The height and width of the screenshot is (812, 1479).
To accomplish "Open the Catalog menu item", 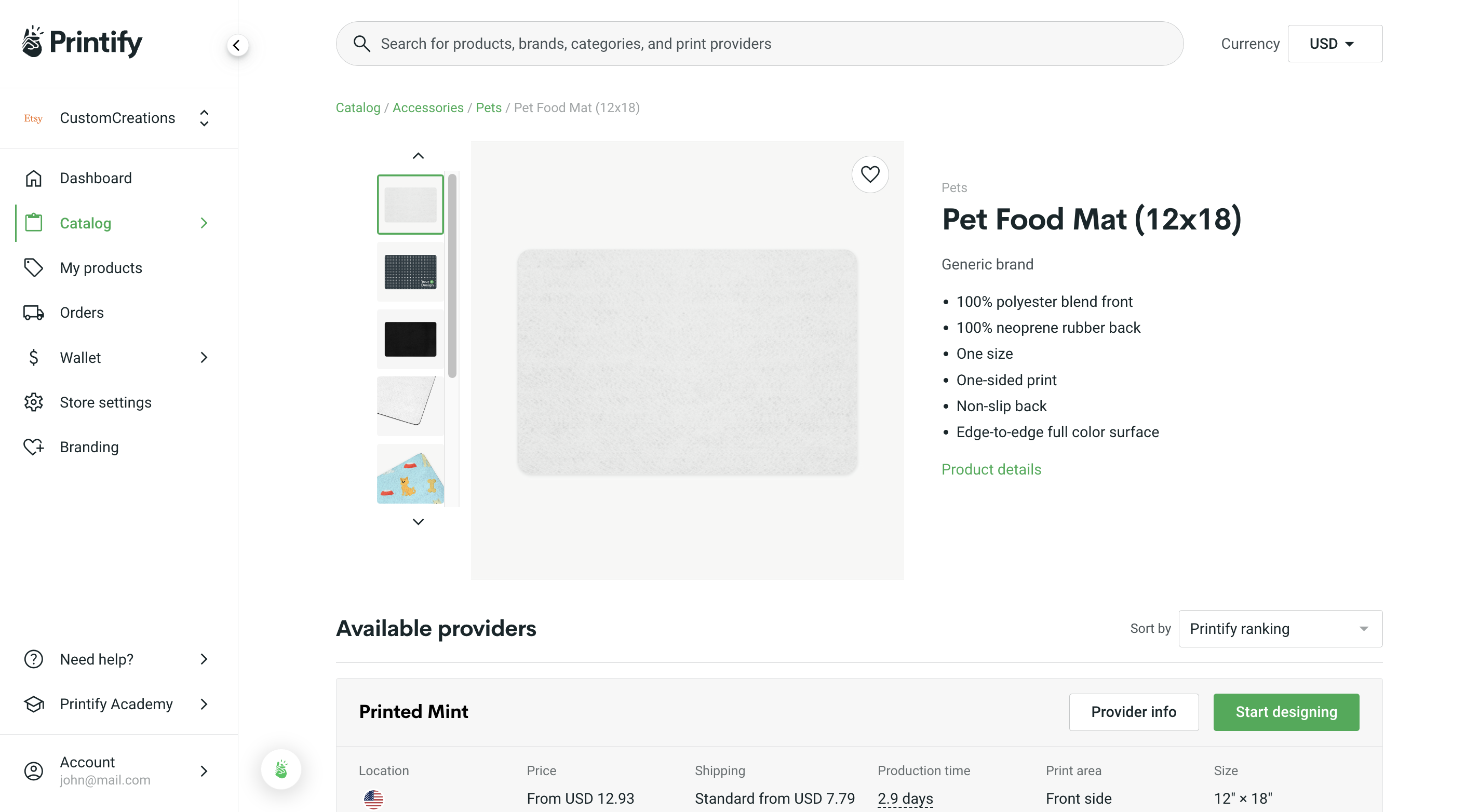I will [x=86, y=223].
